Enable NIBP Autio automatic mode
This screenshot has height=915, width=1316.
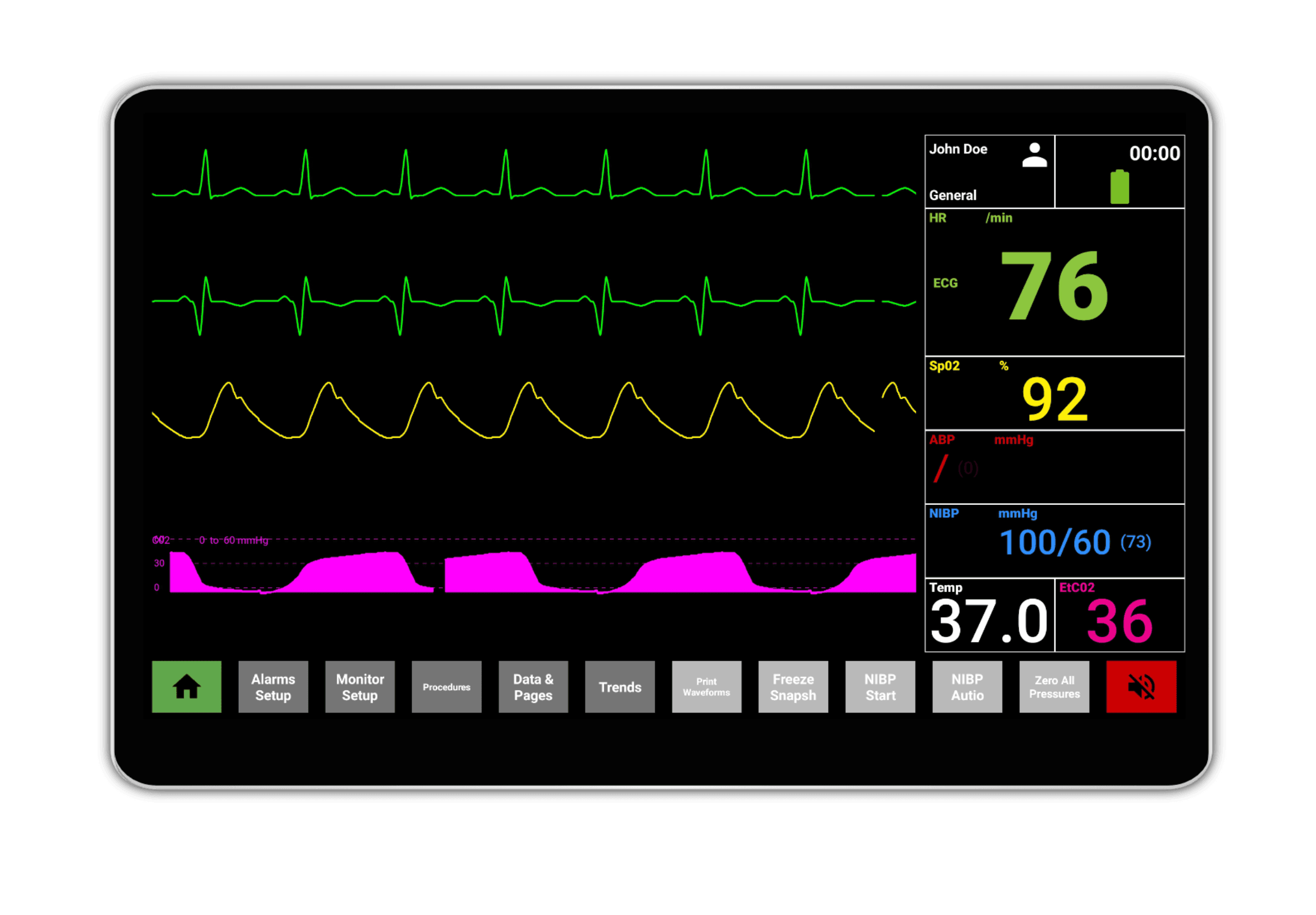[x=967, y=686]
